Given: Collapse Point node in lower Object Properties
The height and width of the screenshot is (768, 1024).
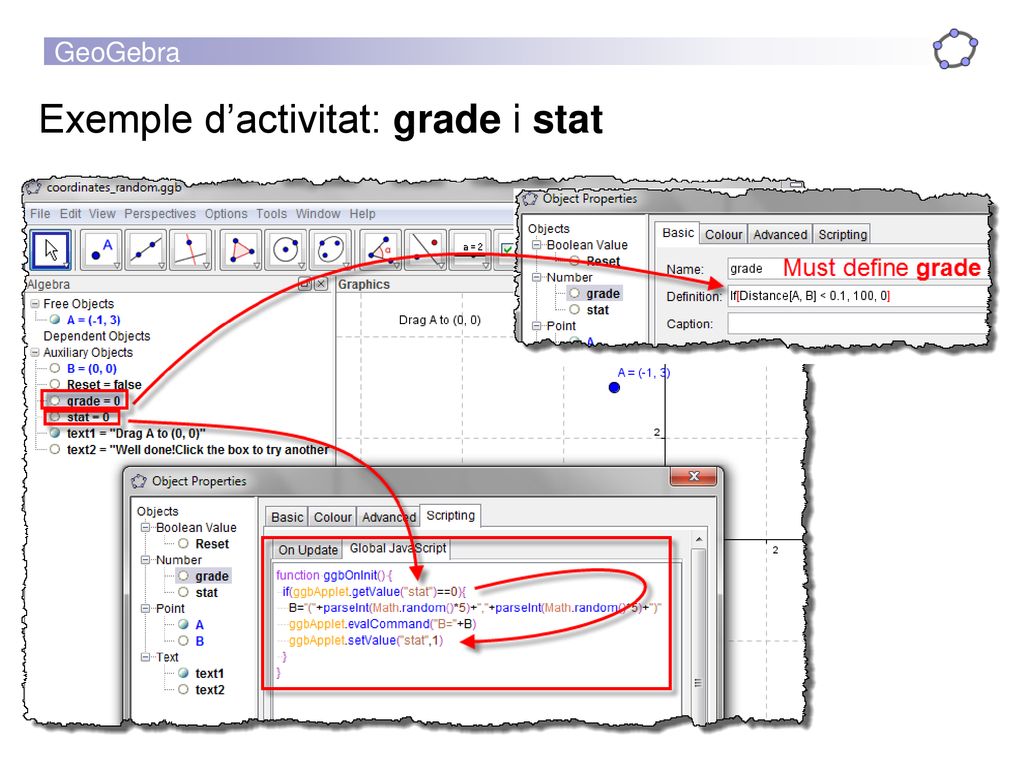Looking at the screenshot, I should tap(146, 608).
